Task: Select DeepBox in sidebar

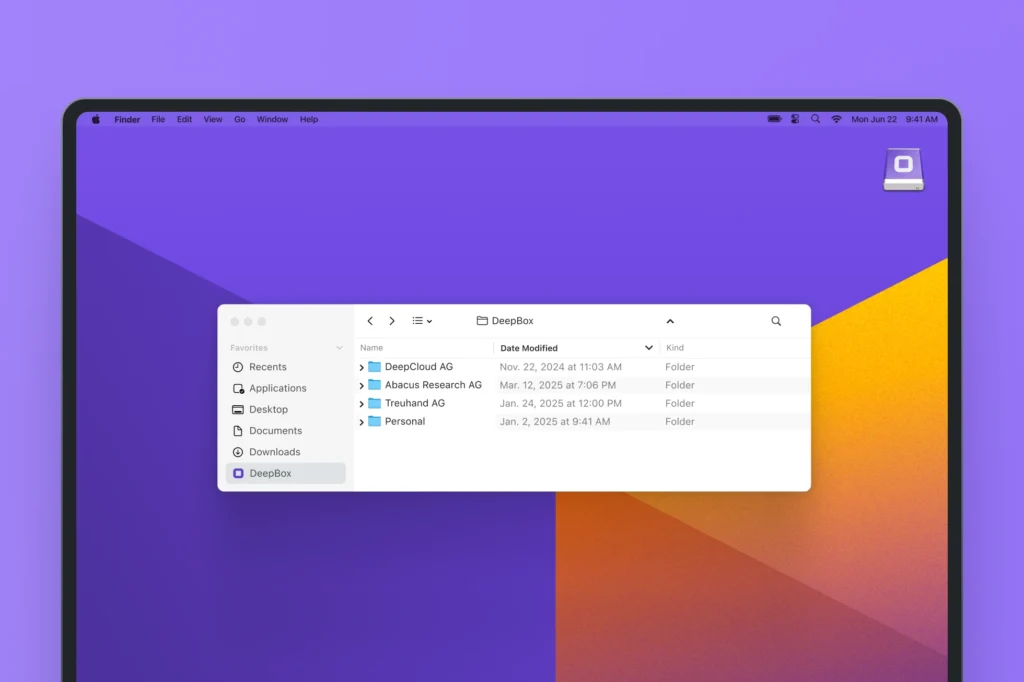Action: [x=285, y=474]
